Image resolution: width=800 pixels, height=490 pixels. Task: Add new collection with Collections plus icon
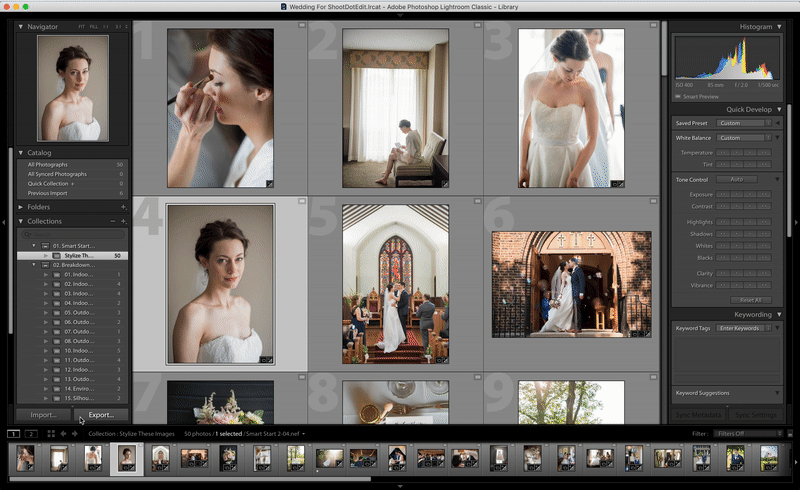tap(123, 221)
